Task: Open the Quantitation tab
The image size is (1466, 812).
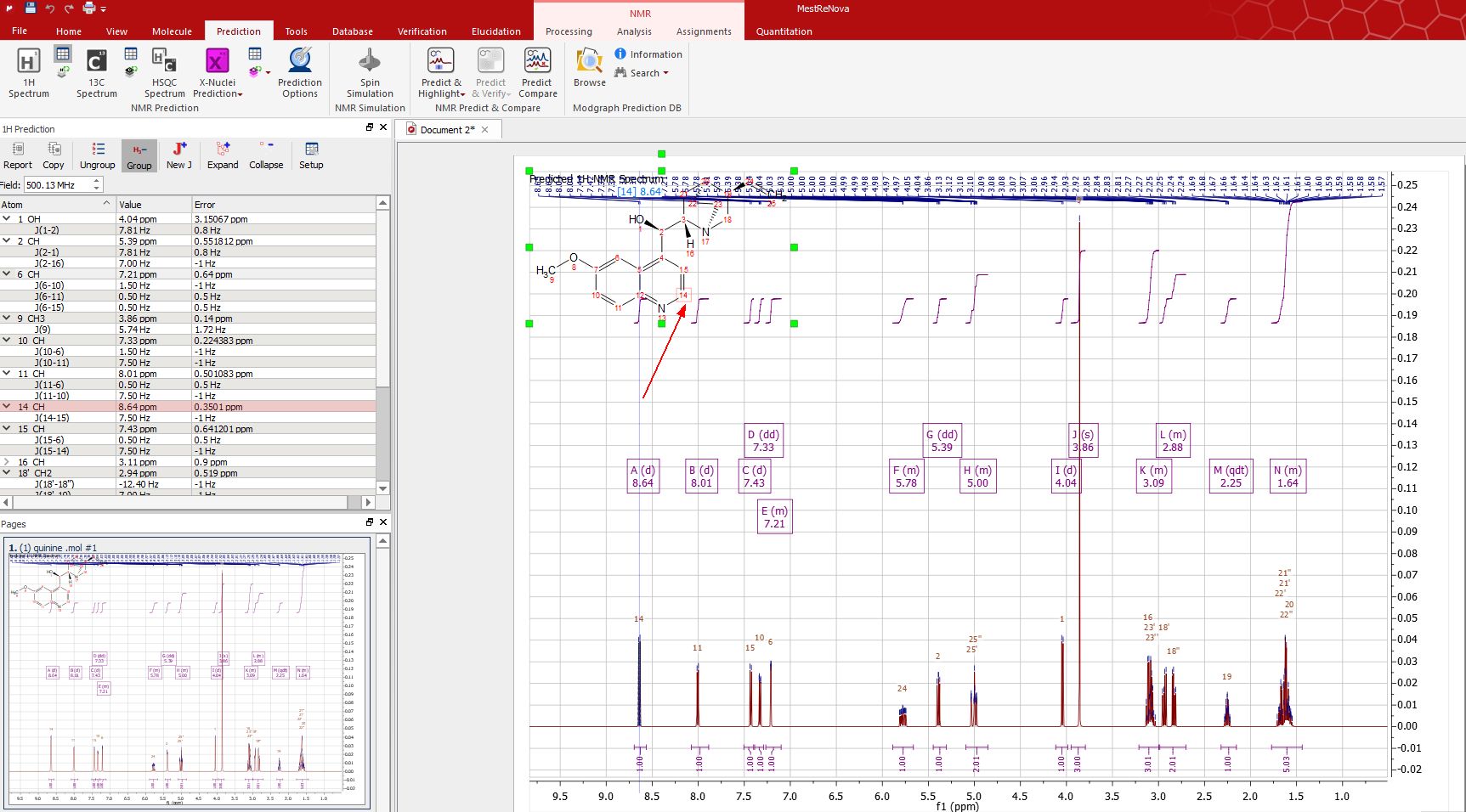Action: [x=784, y=31]
